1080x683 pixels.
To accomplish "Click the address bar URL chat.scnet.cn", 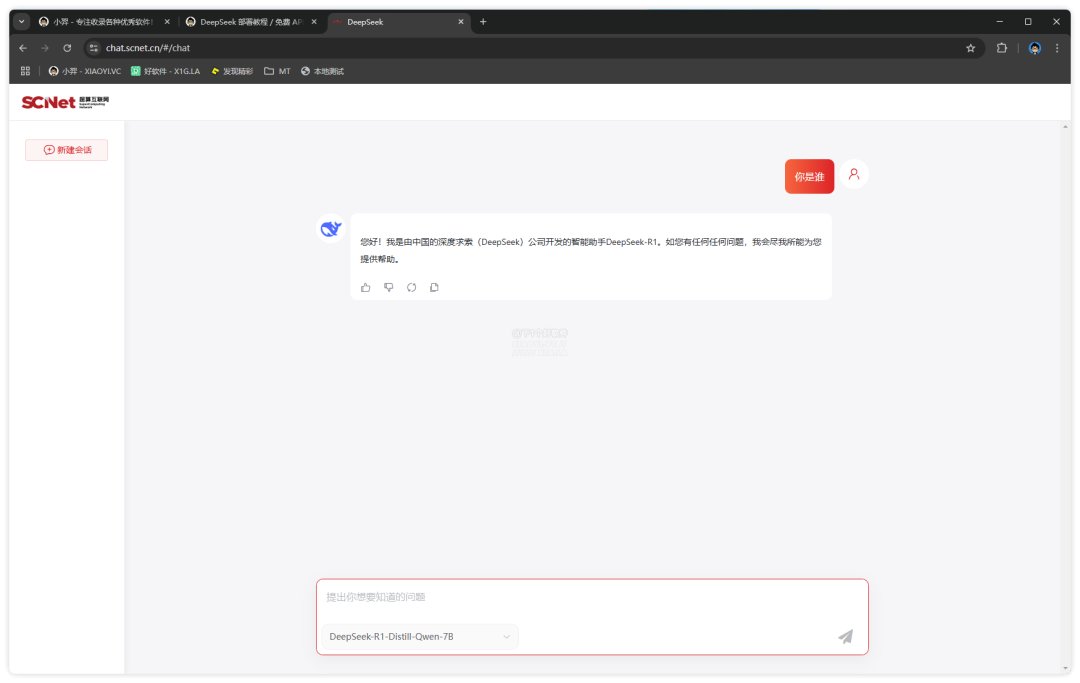I will coord(148,48).
